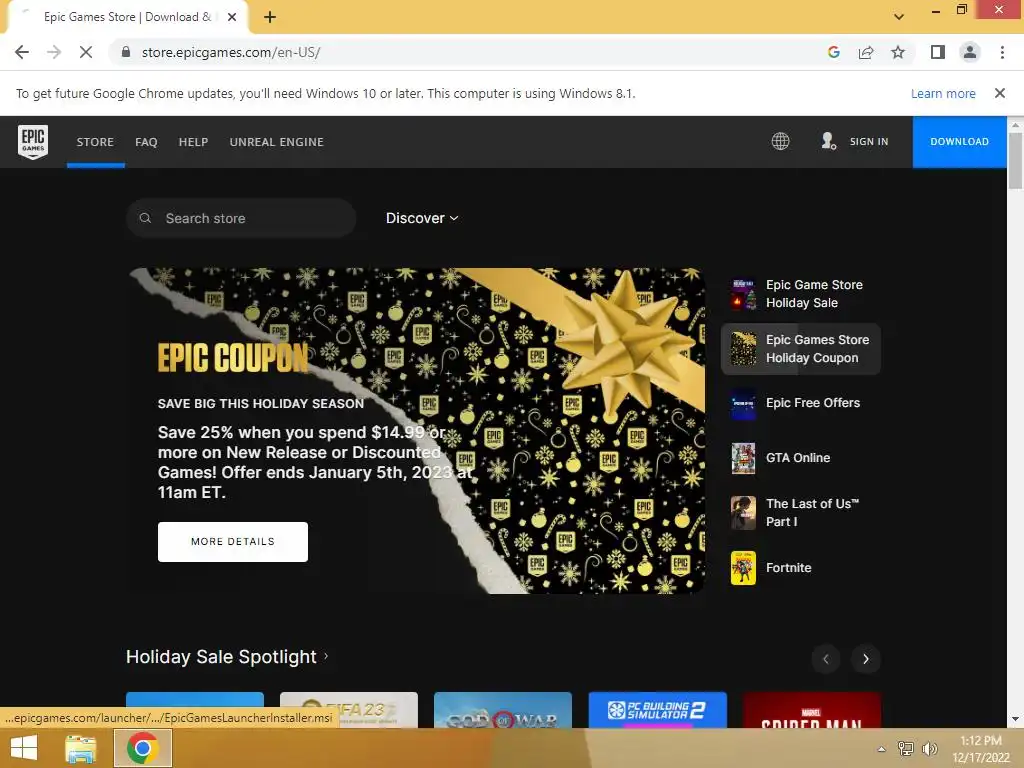Click the Epic Games logo

(x=33, y=142)
